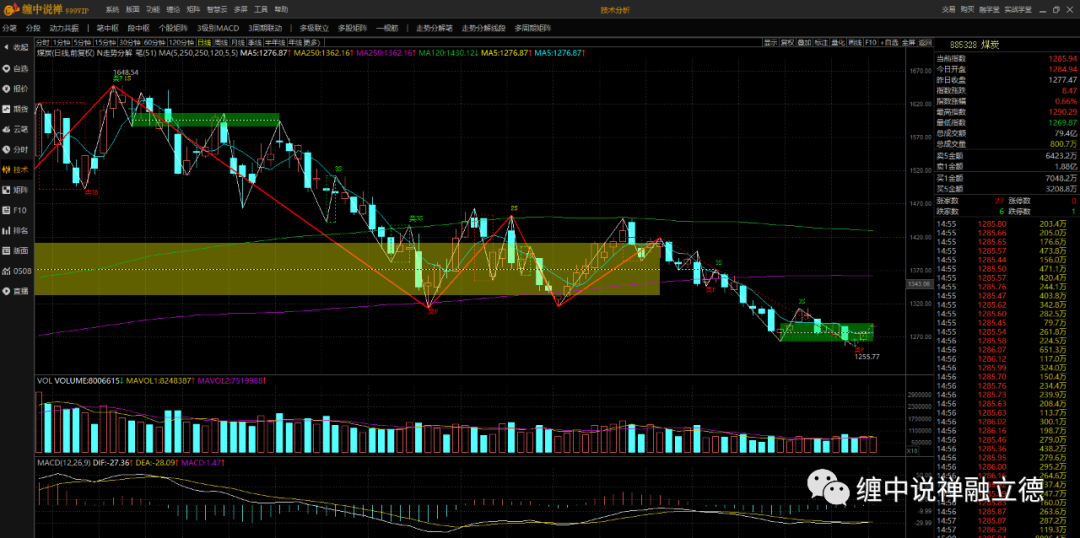Switch to 120分钟 period tab

182,43
